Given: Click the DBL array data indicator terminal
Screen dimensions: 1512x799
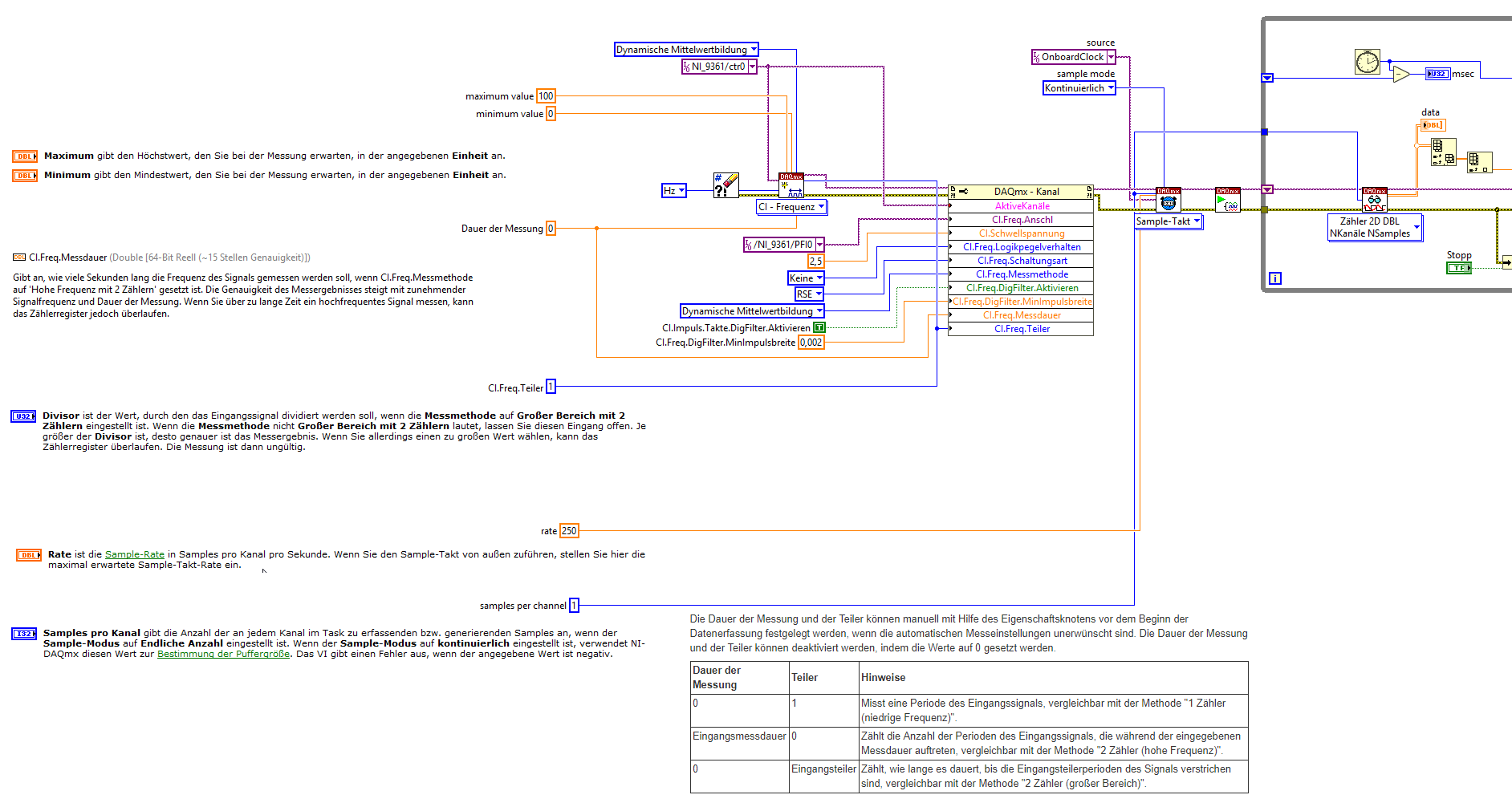Looking at the screenshot, I should pos(1433,125).
